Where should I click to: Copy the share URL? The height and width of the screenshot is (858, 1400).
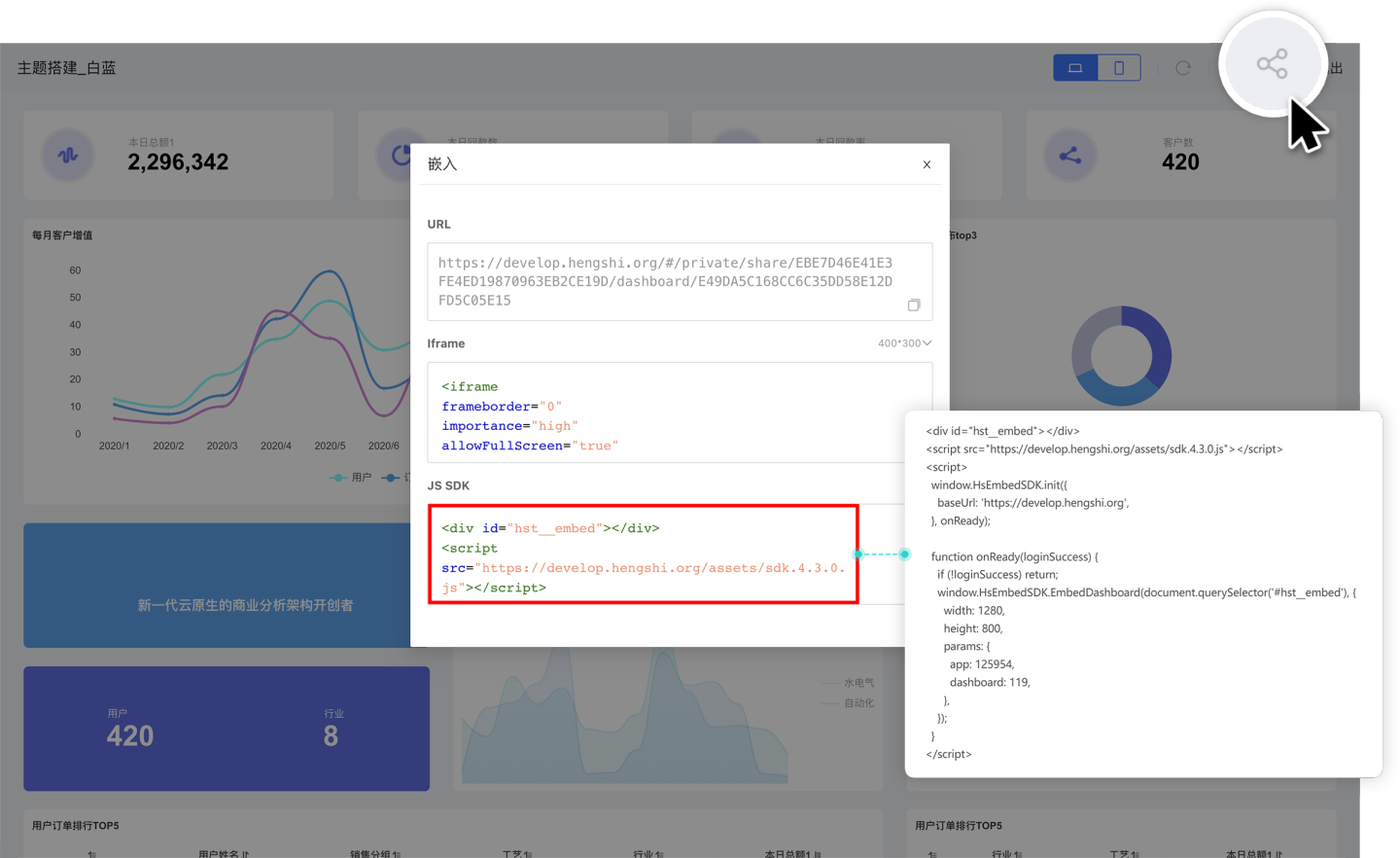click(x=914, y=305)
